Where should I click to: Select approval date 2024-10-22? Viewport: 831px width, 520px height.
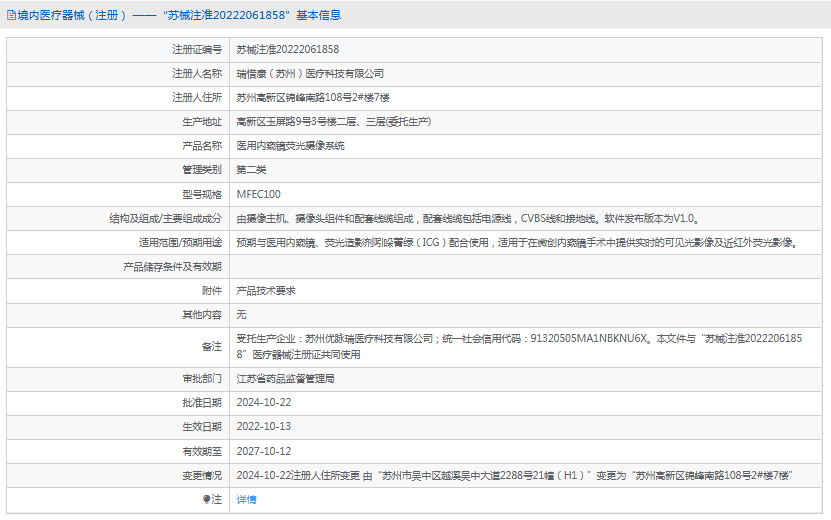pos(264,402)
